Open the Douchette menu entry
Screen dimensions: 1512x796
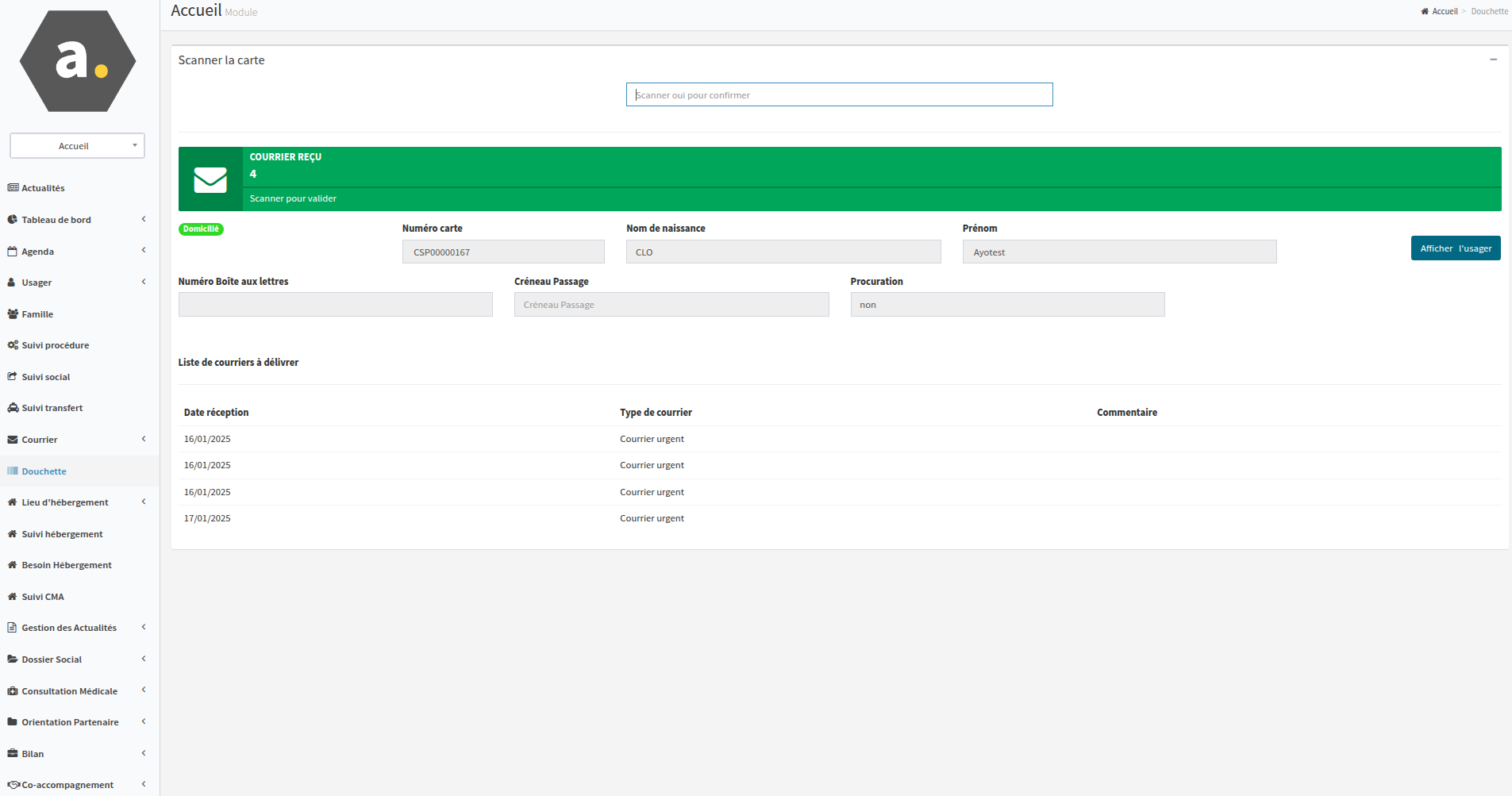[x=44, y=471]
